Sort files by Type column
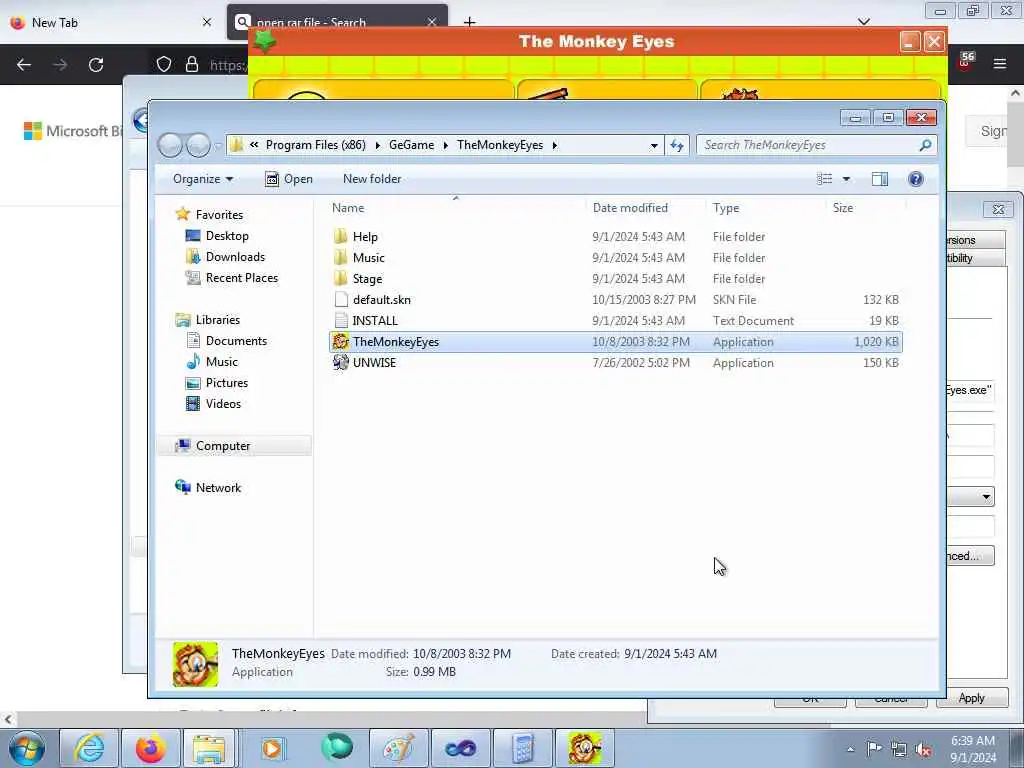This screenshot has height=768, width=1024. [726, 208]
